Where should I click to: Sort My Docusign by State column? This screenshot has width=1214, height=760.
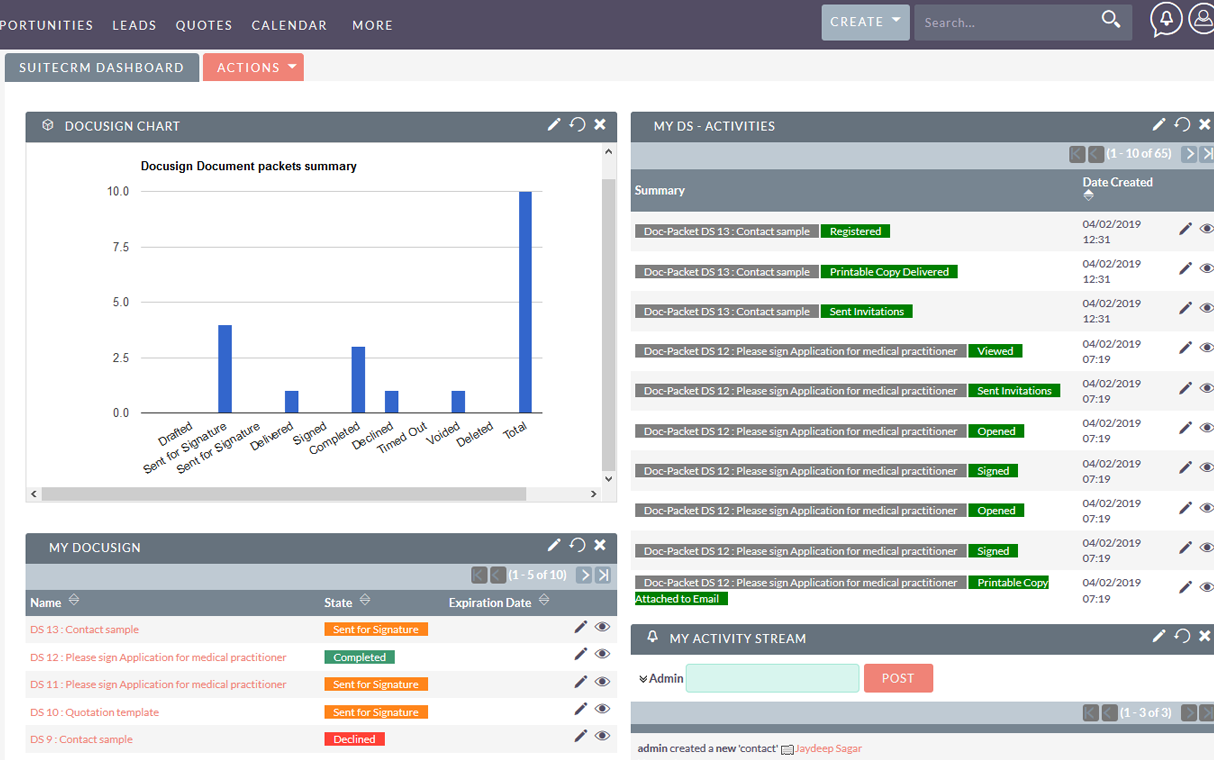click(365, 600)
